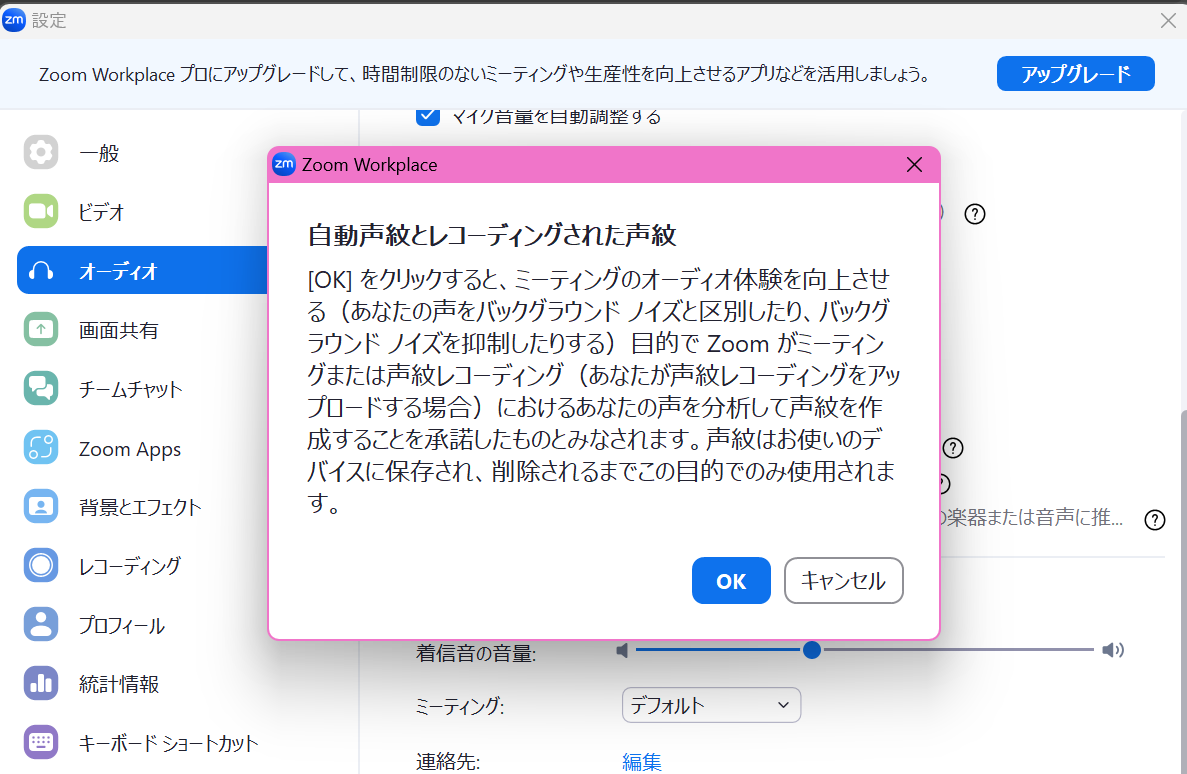The width and height of the screenshot is (1187, 774).
Task: Select Zoom Apps settings tab
Action: click(142, 448)
